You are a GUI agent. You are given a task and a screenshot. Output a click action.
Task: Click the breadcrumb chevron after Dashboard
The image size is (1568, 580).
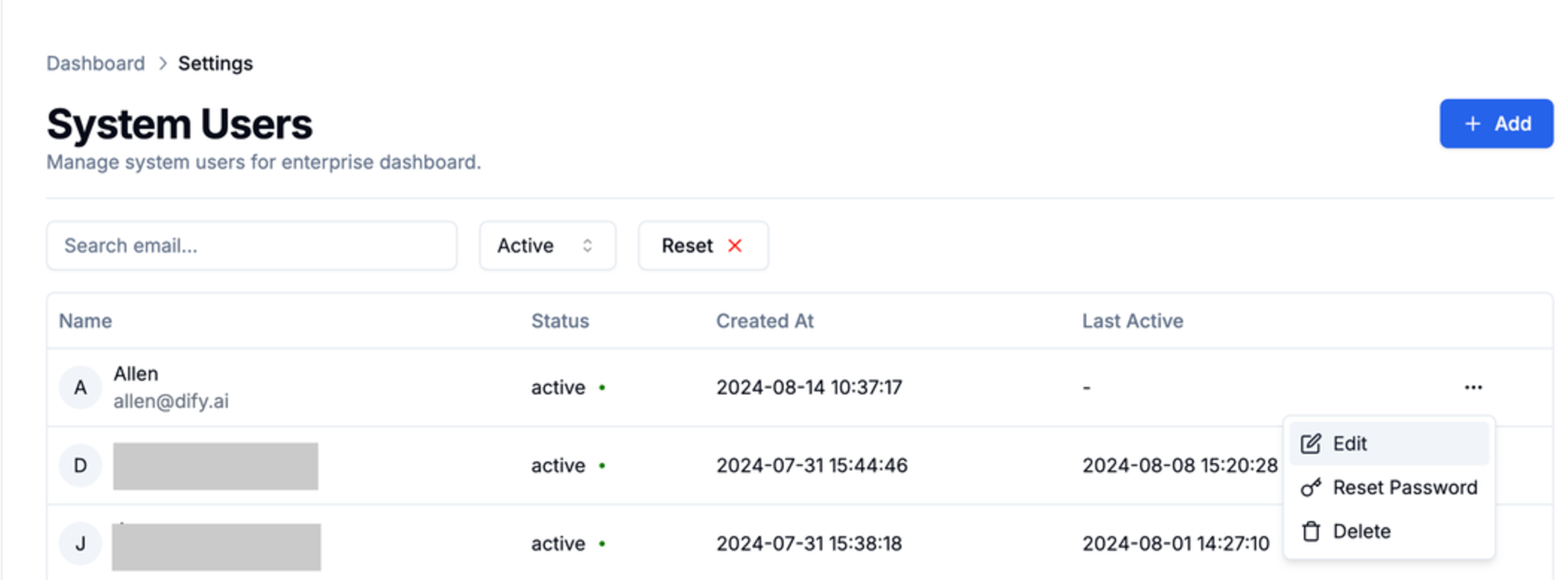[162, 63]
